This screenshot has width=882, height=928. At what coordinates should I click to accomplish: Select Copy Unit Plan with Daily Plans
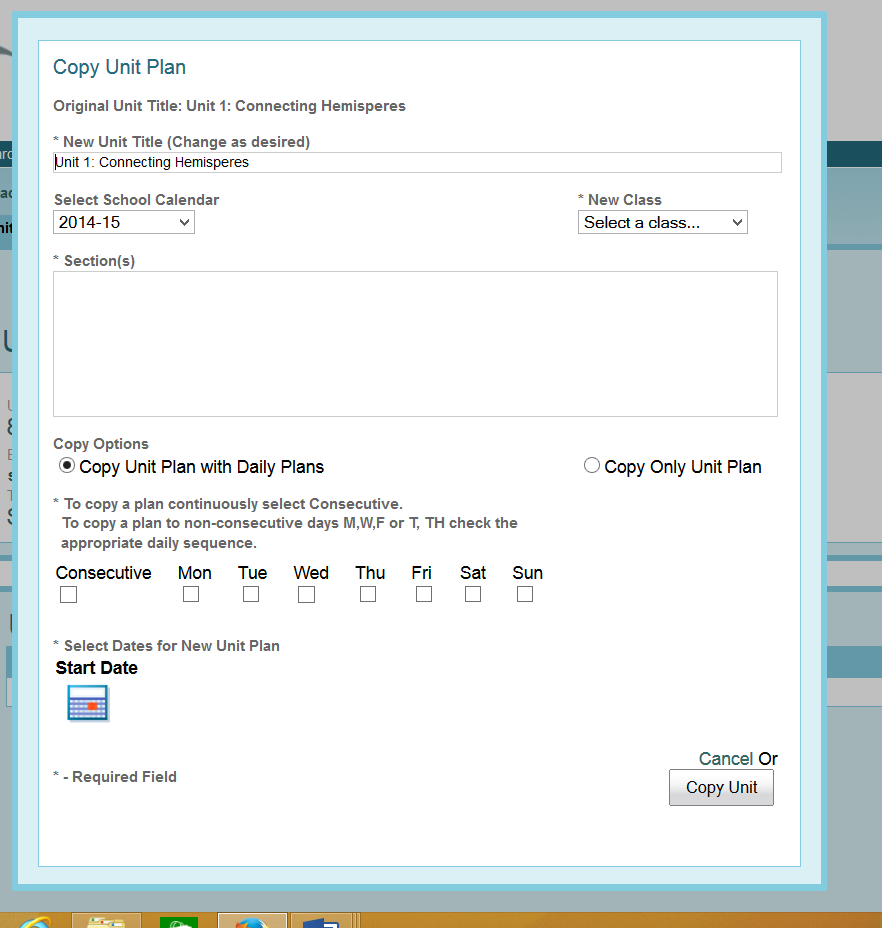click(x=67, y=465)
